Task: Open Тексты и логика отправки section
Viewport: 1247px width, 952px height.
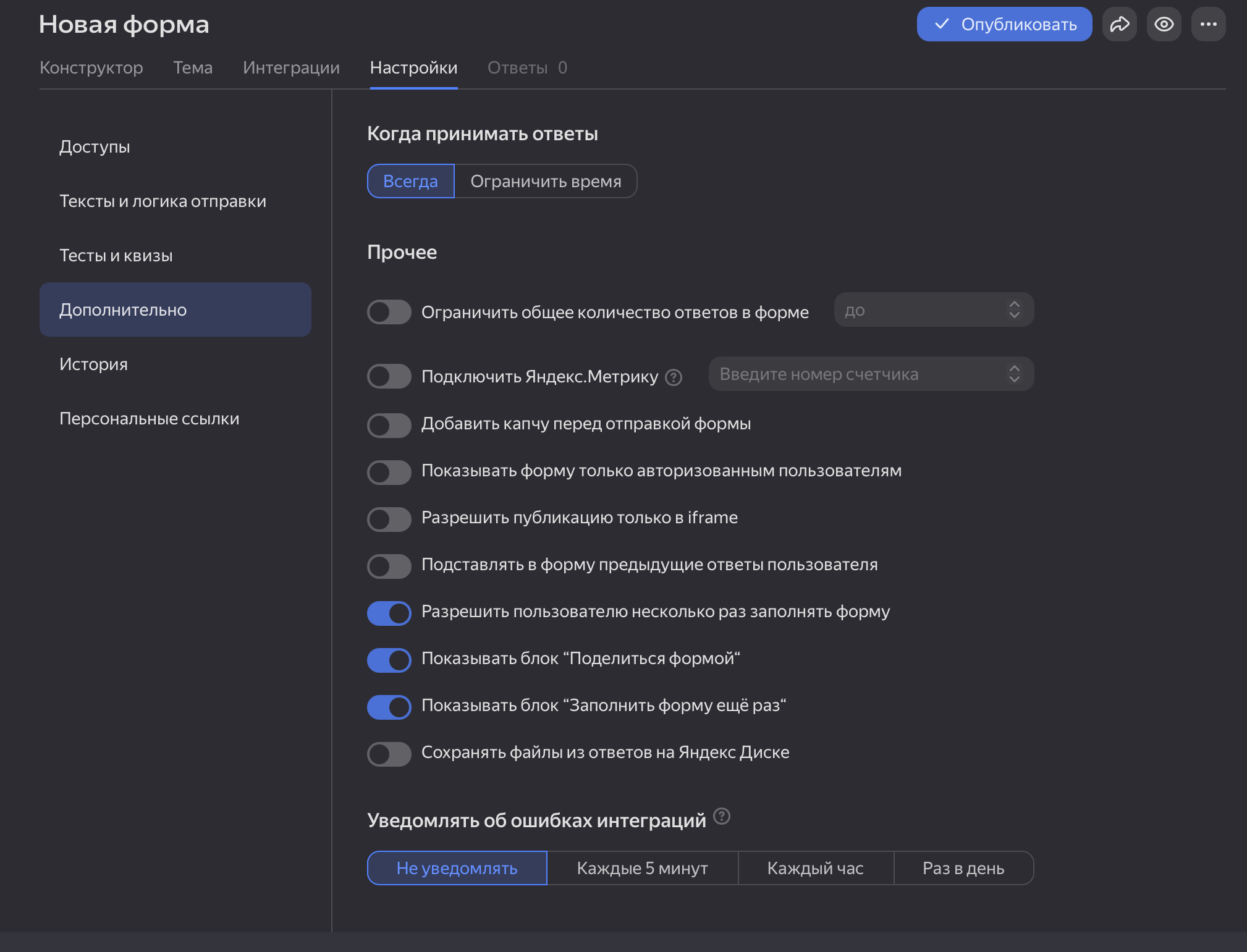Action: pyautogui.click(x=163, y=201)
